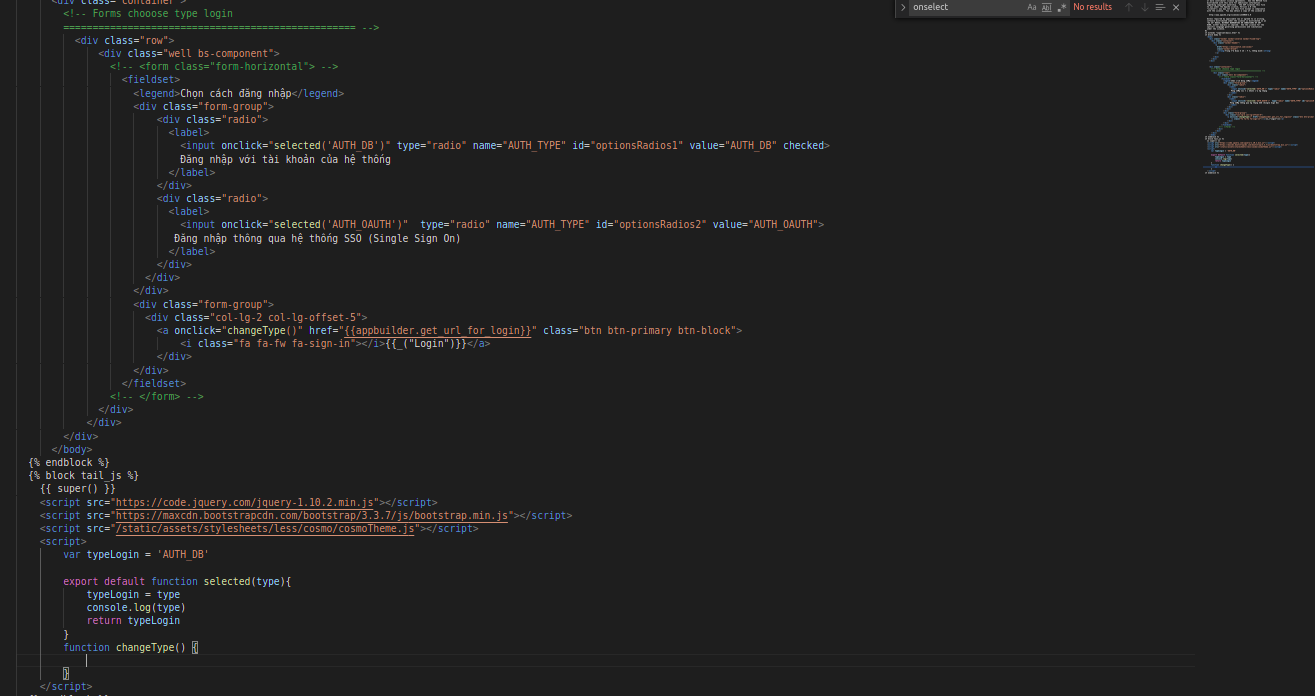This screenshot has width=1315, height=696.
Task: Open the cosmoTheme.js static path link
Action: pyautogui.click(x=265, y=528)
